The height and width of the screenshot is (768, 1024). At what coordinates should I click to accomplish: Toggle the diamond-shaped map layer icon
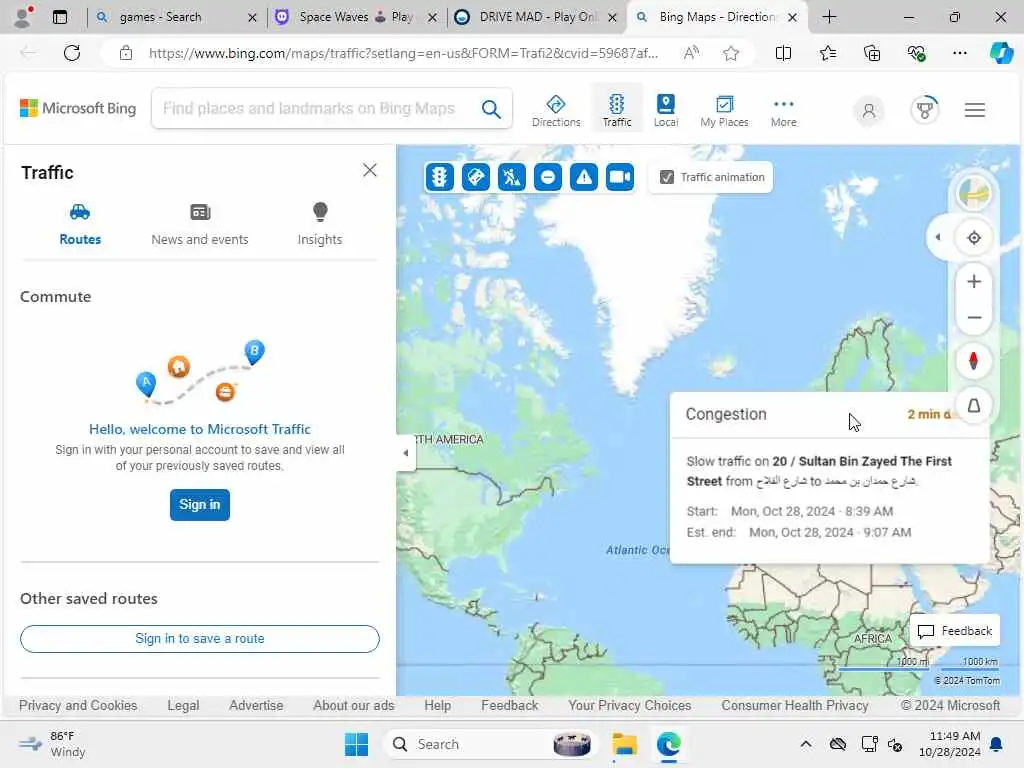pyautogui.click(x=475, y=177)
